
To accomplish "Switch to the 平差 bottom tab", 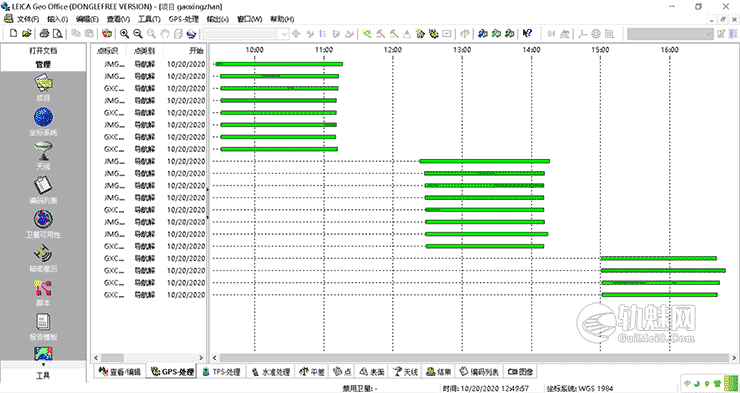I will pos(312,371).
